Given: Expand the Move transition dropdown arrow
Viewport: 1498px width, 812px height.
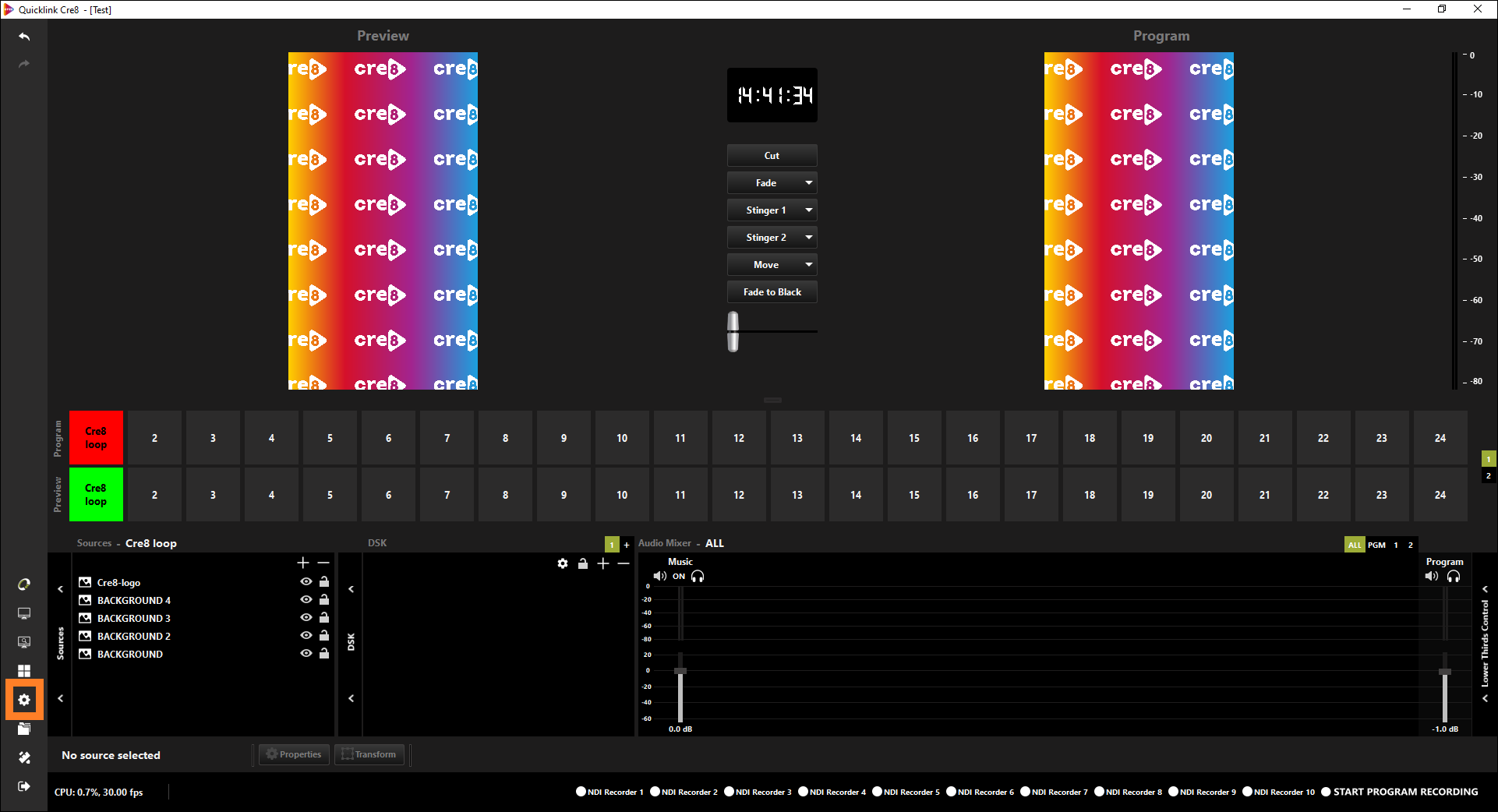Looking at the screenshot, I should (809, 265).
